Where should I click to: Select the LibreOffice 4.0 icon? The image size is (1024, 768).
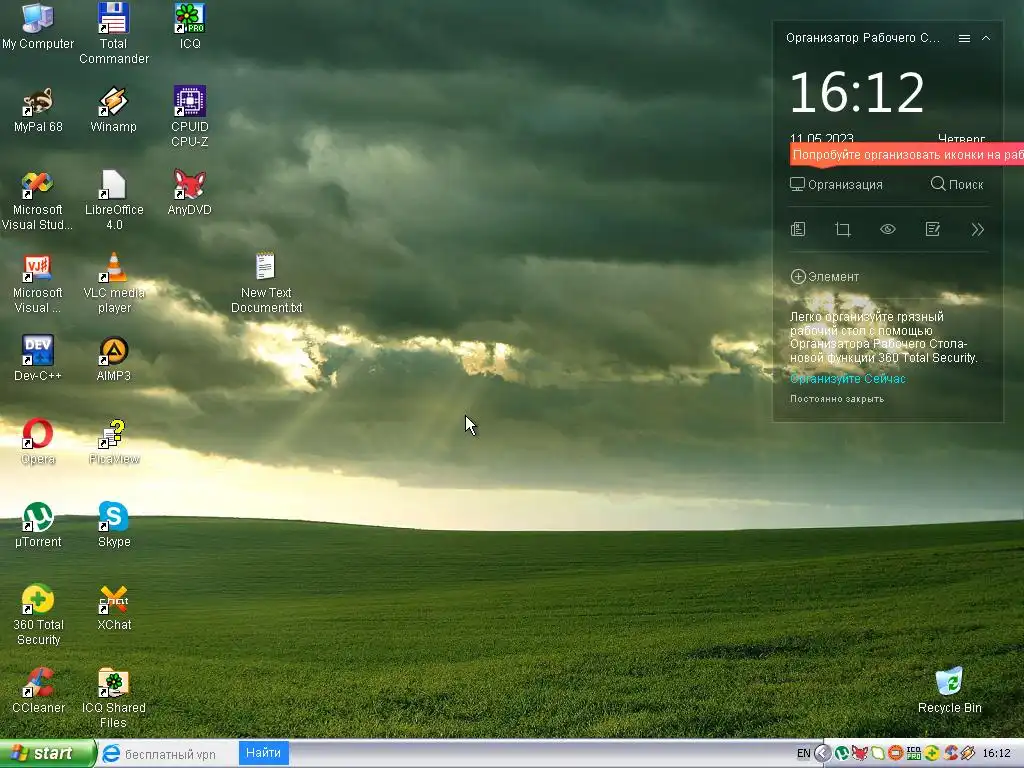coord(114,200)
